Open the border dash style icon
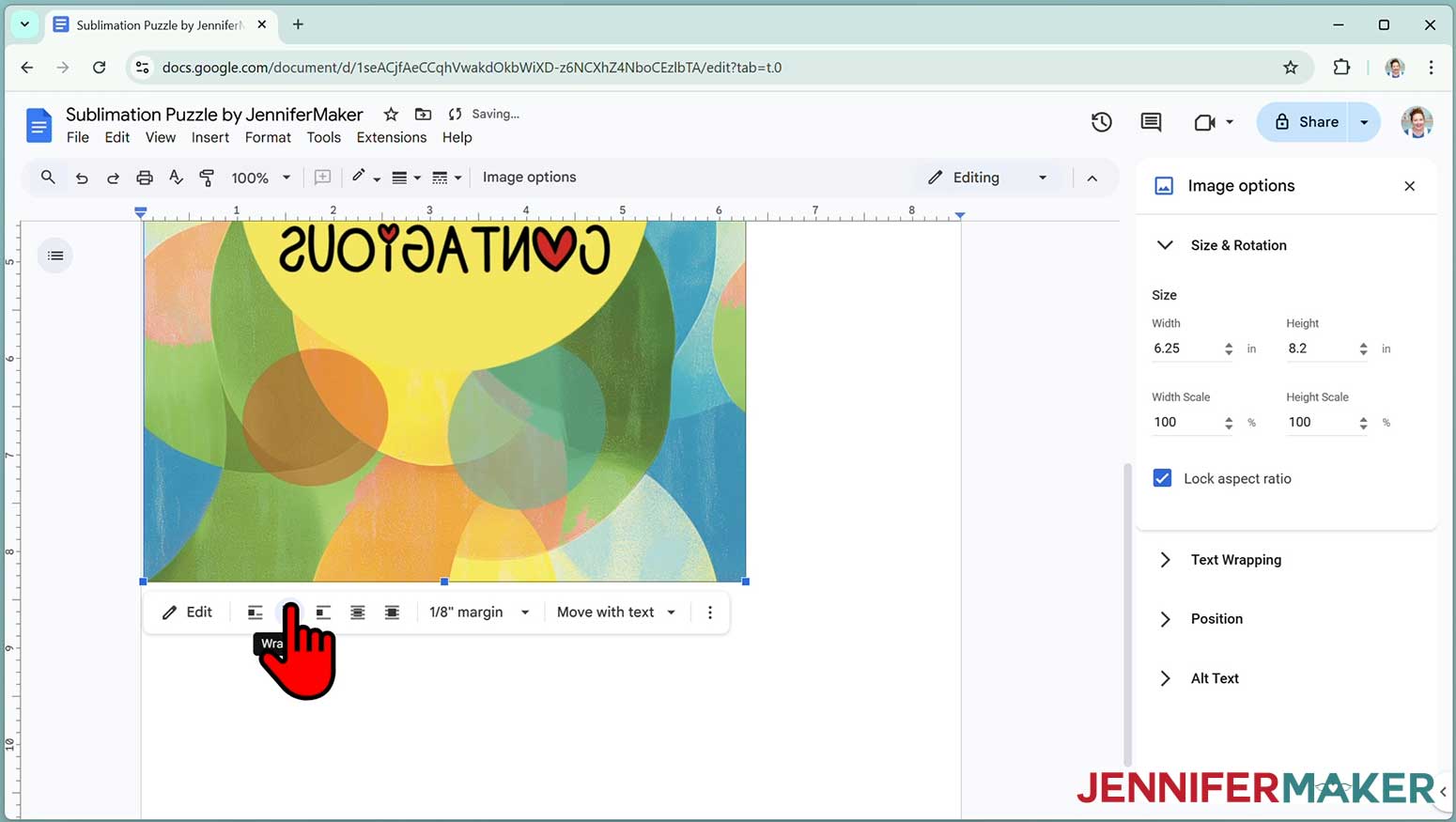Image resolution: width=1456 pixels, height=822 pixels. pyautogui.click(x=440, y=178)
